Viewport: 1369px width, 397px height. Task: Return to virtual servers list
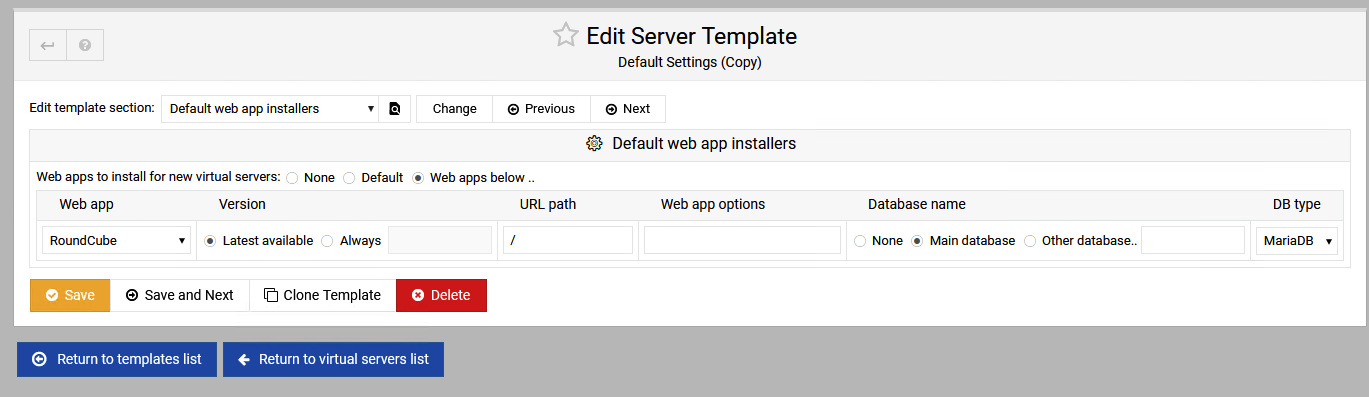[333, 359]
